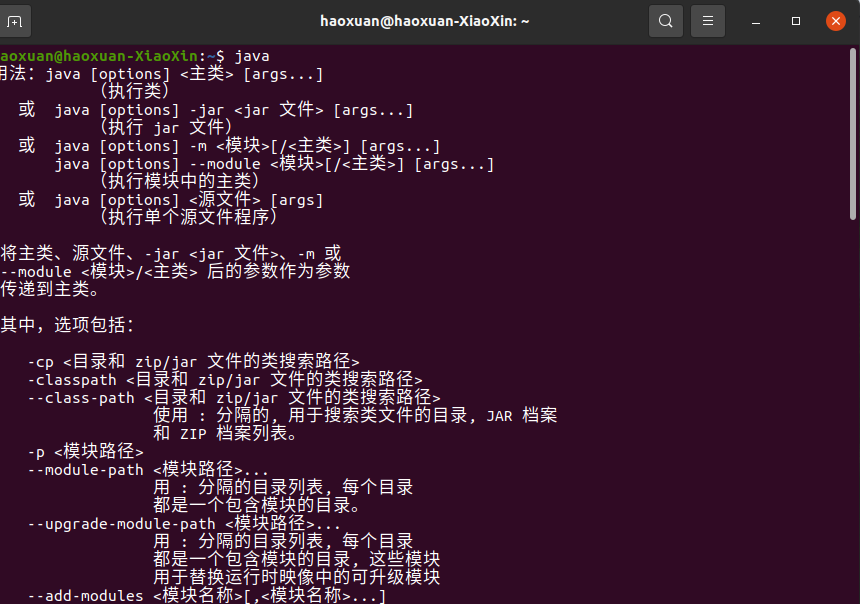
Task: Click the '--upgrade-module-path' option text
Action: click(121, 524)
